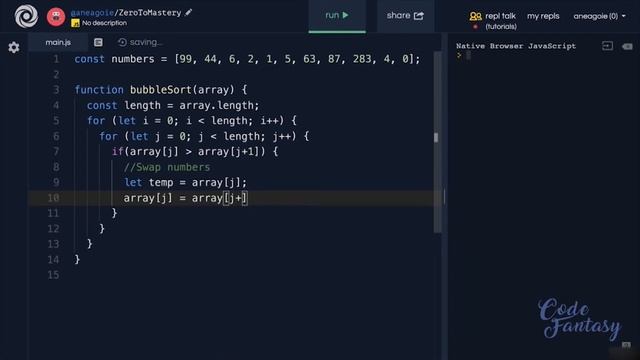640x360 pixels.
Task: Click the inner for loop with j
Action: click(x=204, y=136)
